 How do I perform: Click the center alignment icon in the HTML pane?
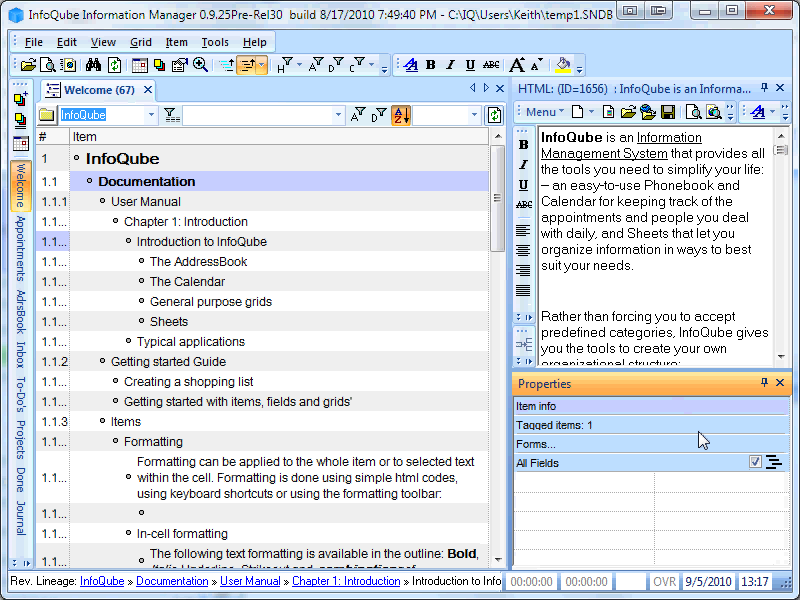pyautogui.click(x=523, y=251)
